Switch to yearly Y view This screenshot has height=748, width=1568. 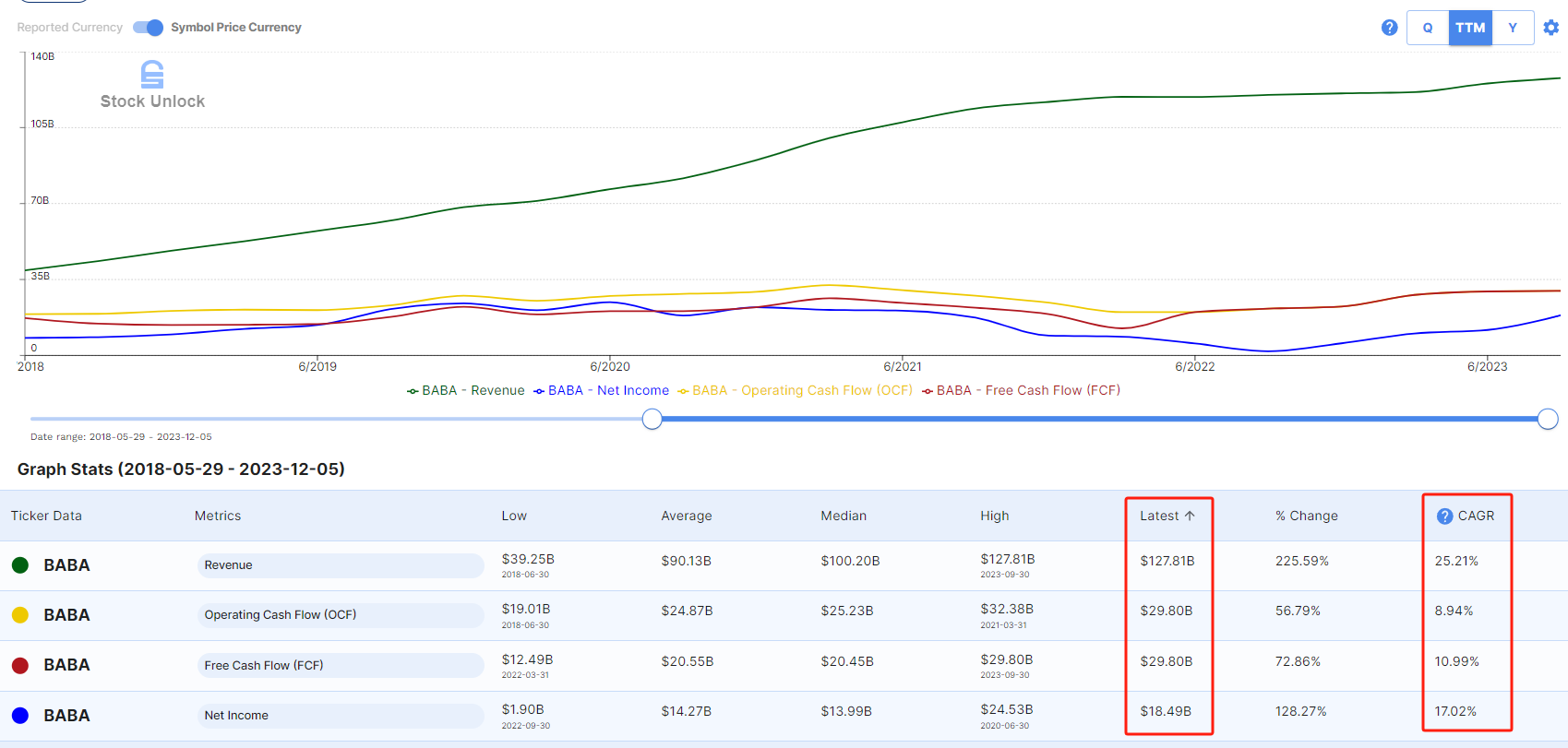click(x=1513, y=28)
